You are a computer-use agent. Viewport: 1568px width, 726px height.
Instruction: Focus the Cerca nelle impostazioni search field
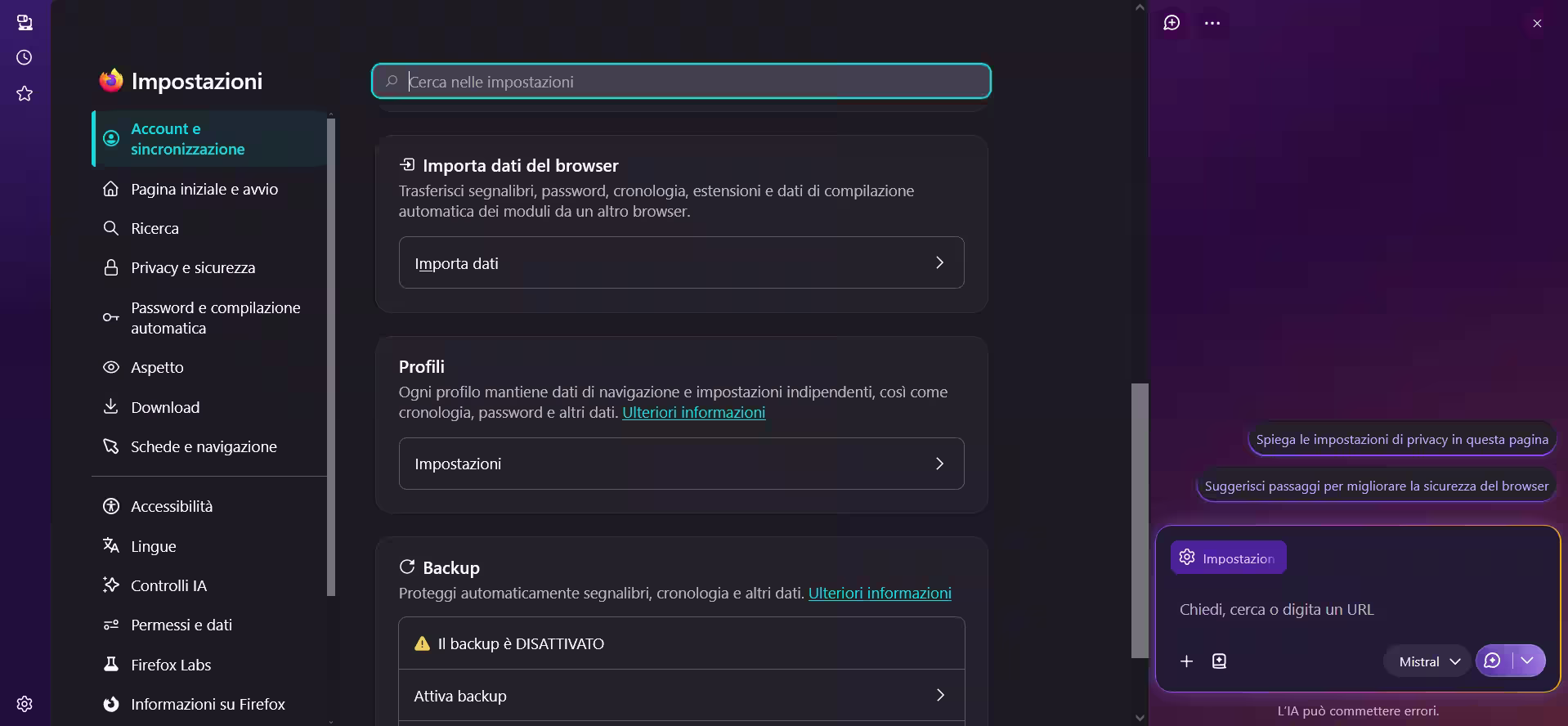(681, 81)
